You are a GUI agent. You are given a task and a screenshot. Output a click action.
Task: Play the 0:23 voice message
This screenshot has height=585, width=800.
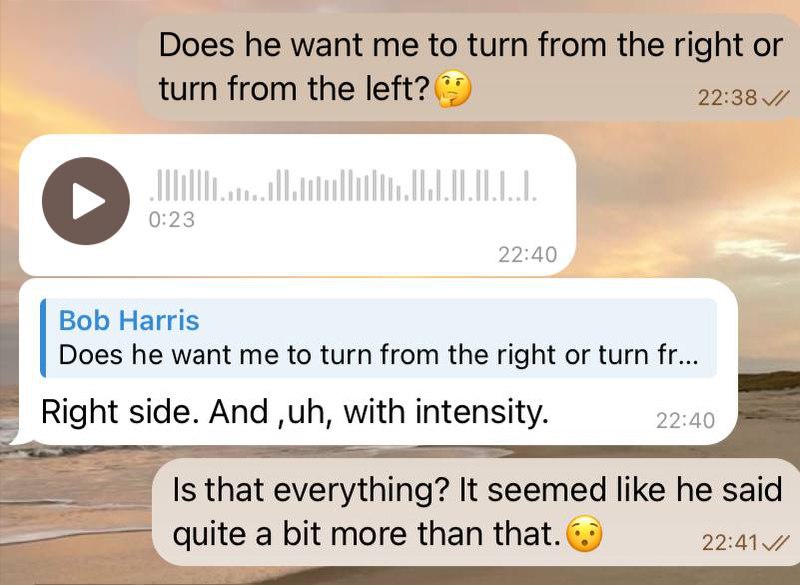tap(86, 201)
